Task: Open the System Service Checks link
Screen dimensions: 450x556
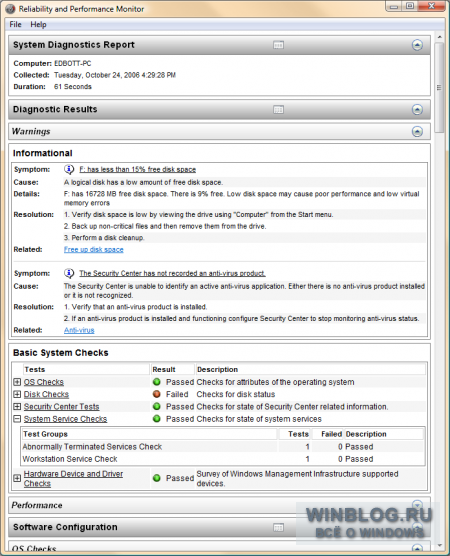Action: pyautogui.click(x=65, y=419)
